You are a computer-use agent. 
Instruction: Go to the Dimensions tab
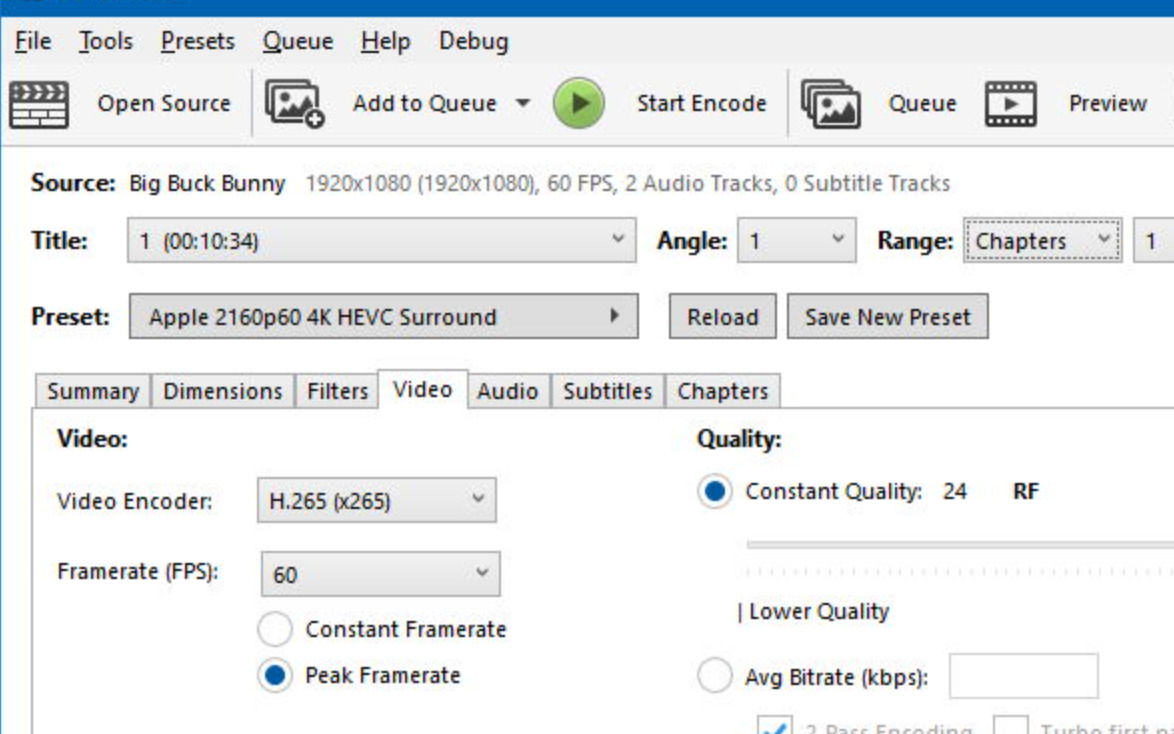point(222,391)
